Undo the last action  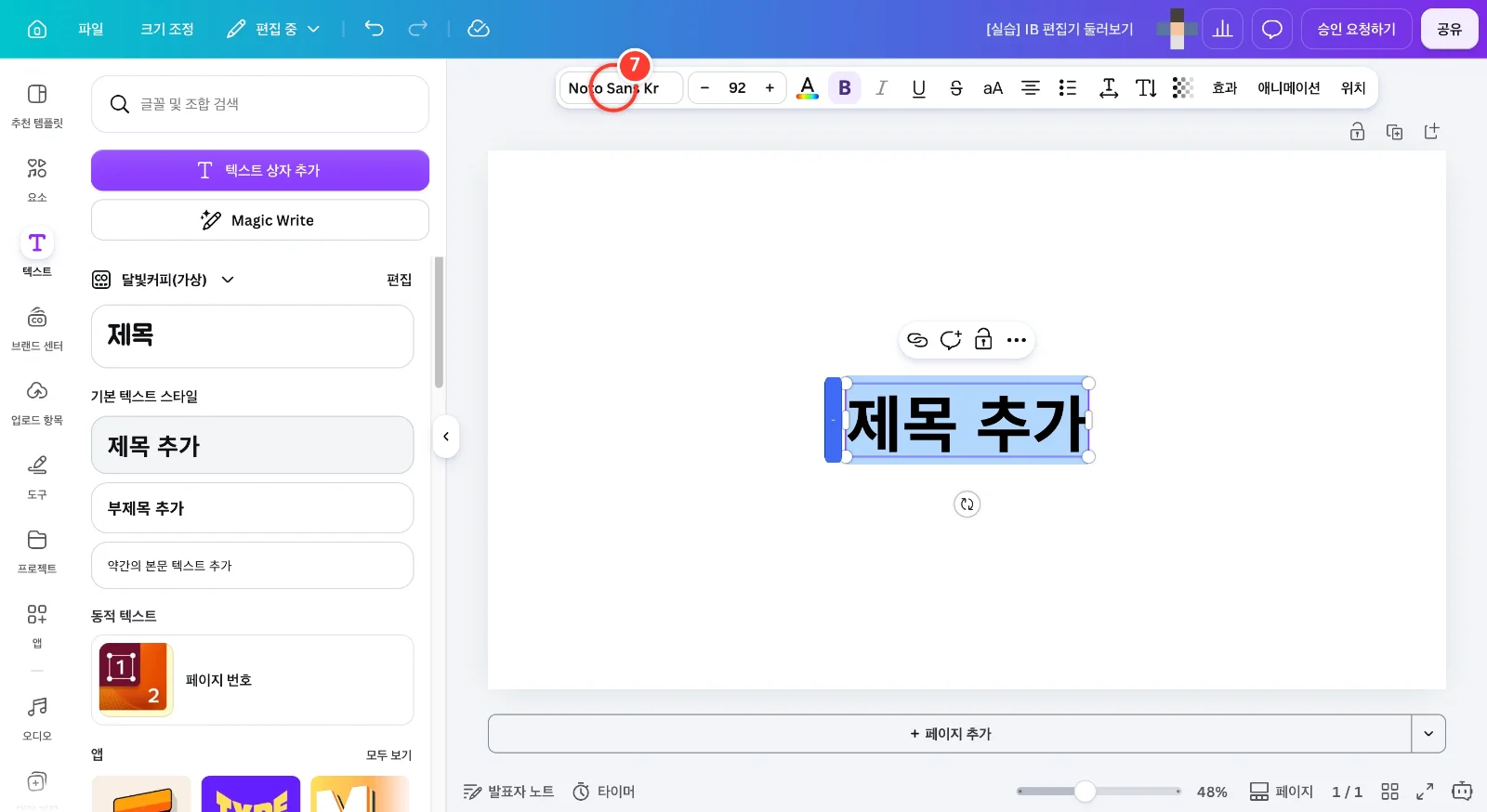pos(374,29)
